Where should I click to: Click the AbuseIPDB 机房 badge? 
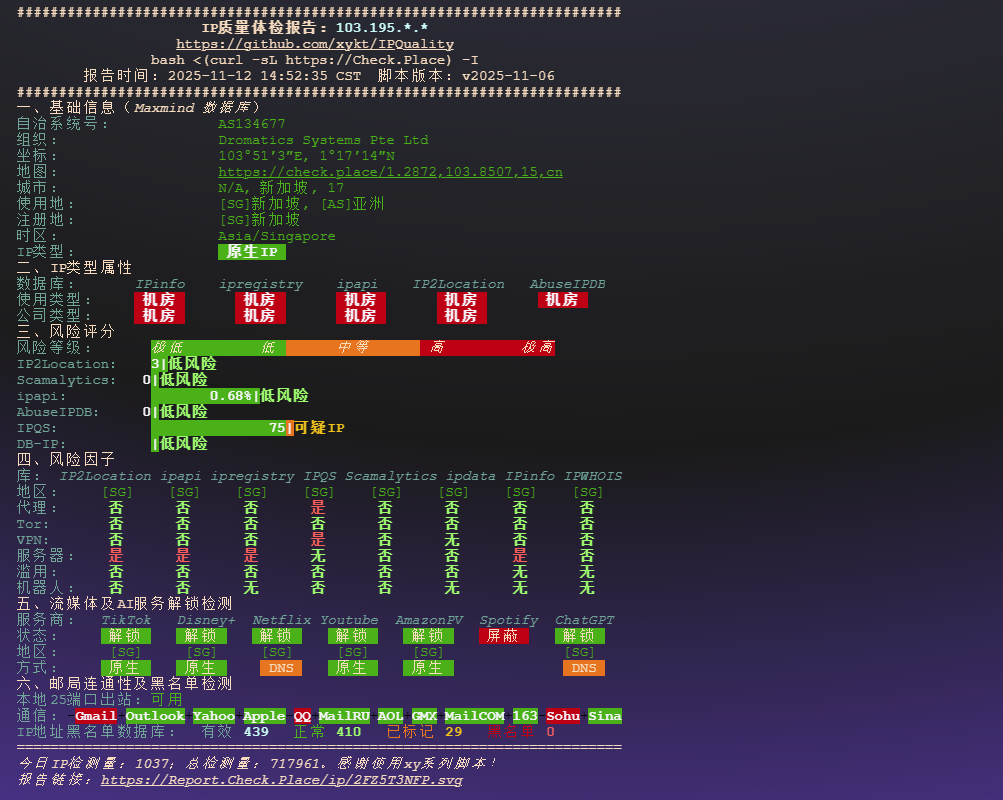pos(562,299)
